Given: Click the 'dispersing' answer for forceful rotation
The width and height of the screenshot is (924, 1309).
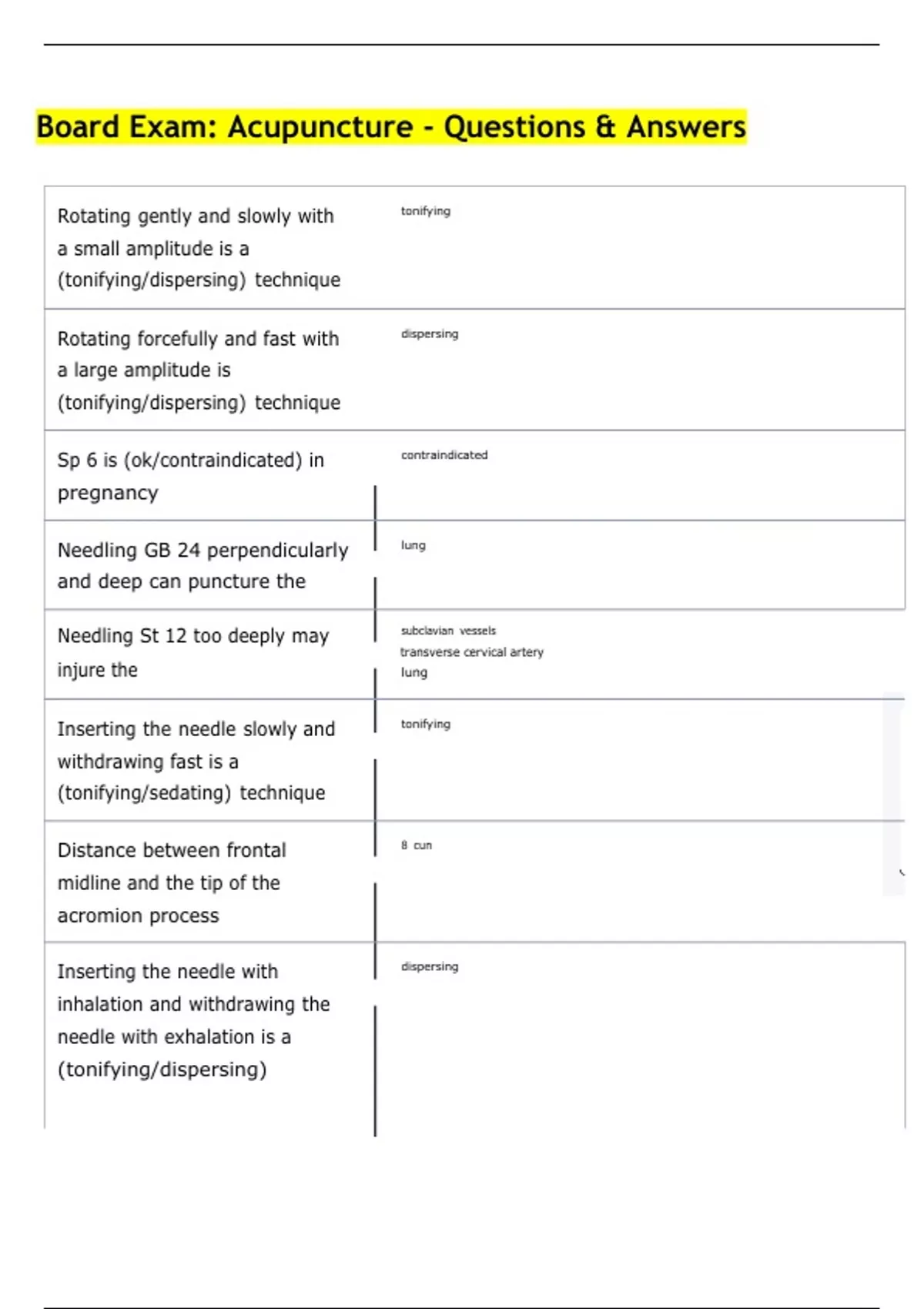Looking at the screenshot, I should coord(429,334).
